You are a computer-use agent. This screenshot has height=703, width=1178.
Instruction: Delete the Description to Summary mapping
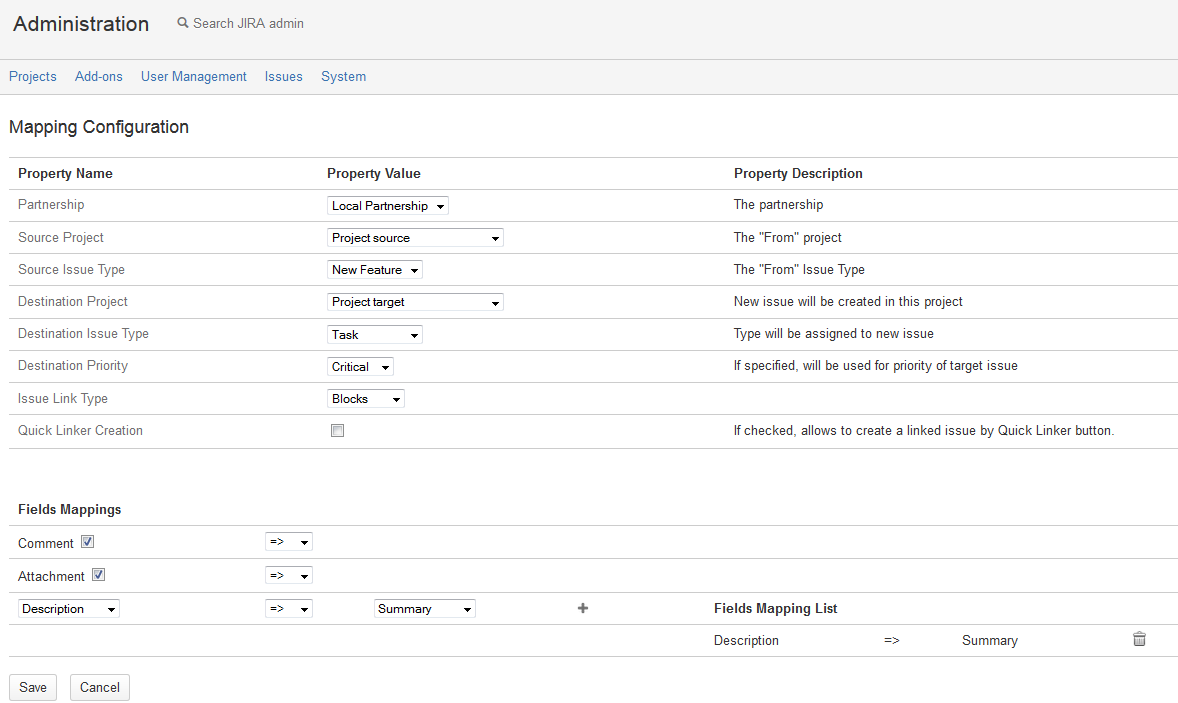pos(1139,640)
